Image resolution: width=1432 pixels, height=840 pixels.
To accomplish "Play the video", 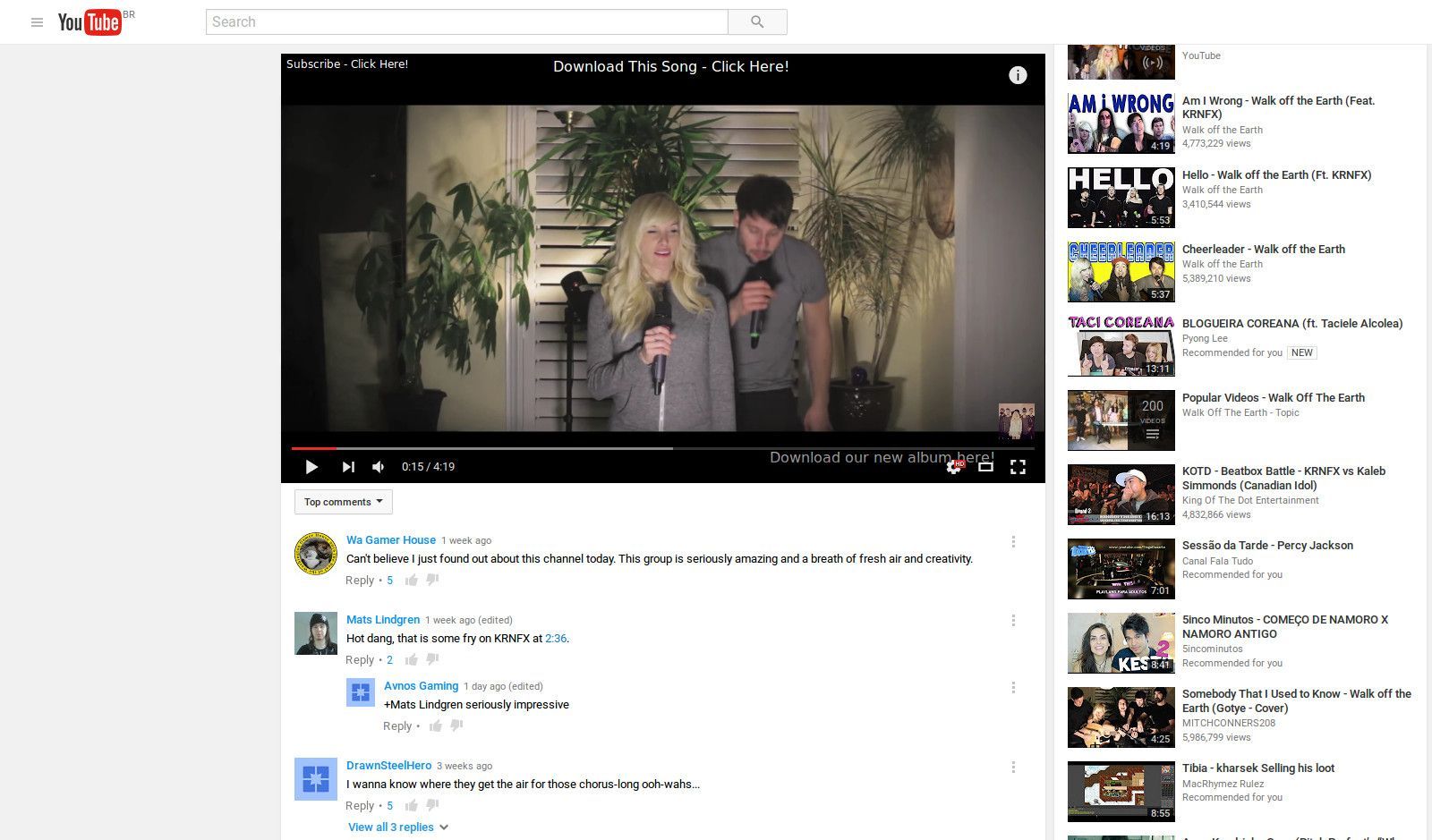I will point(311,466).
